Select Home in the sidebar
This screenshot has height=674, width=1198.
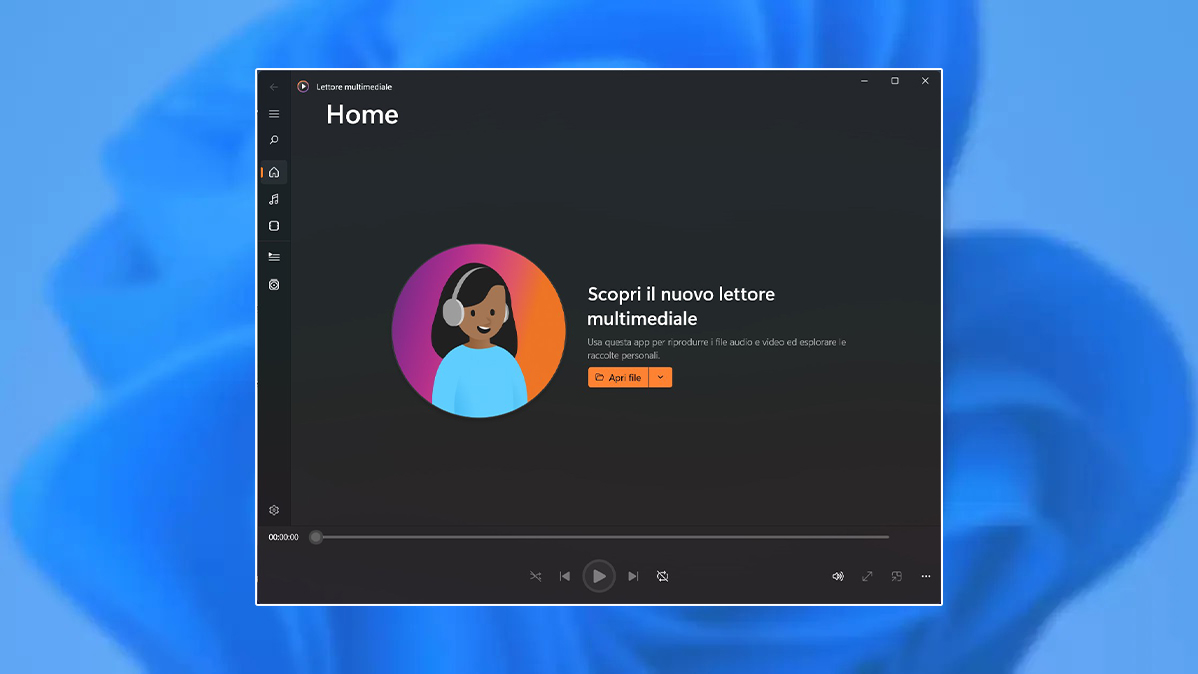(274, 173)
